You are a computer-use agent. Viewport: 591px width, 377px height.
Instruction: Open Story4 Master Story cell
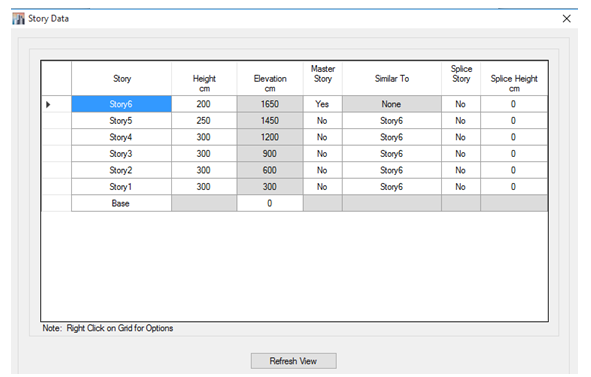tap(323, 137)
